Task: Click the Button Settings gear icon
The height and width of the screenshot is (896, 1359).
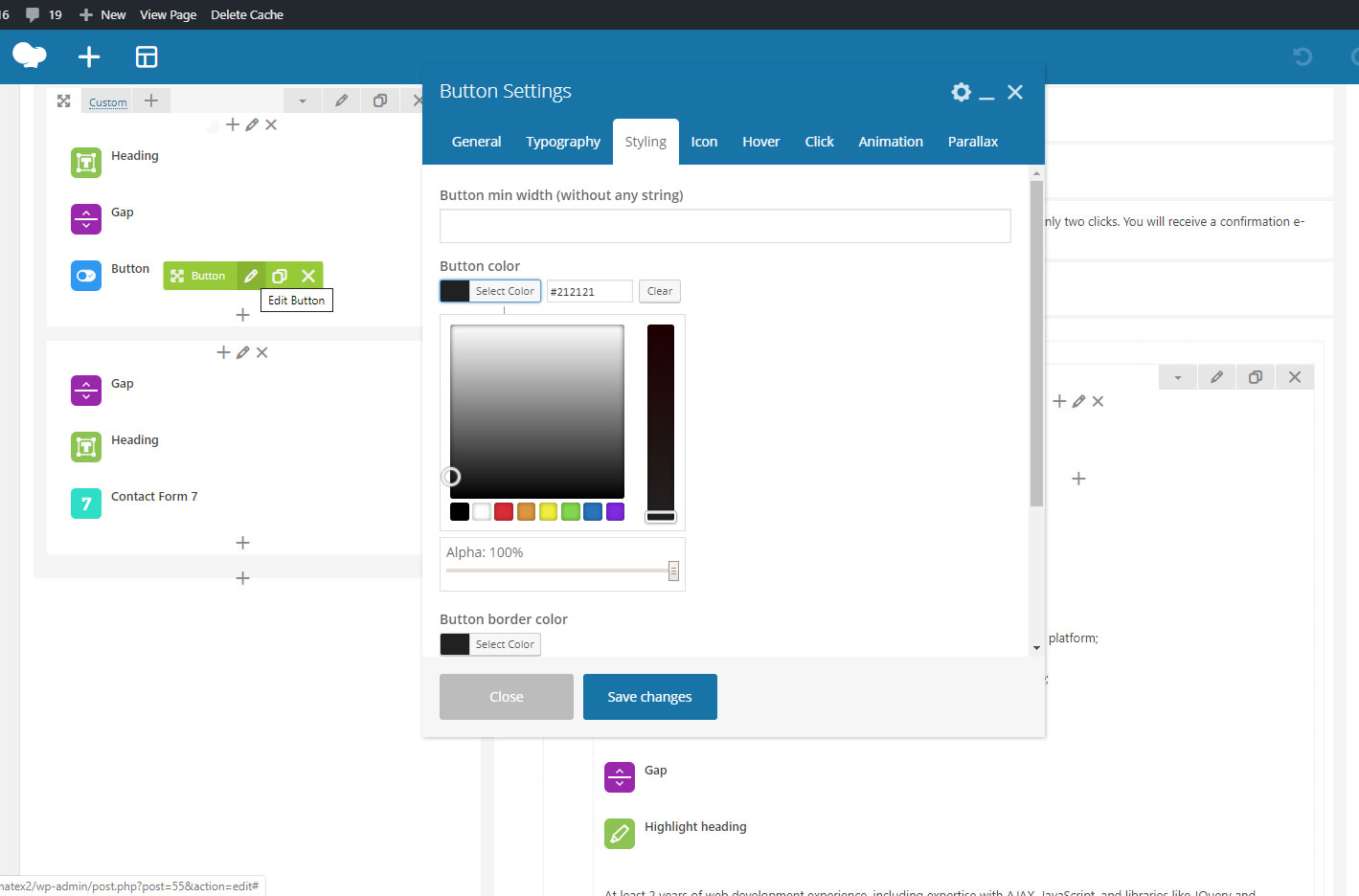Action: [x=961, y=92]
